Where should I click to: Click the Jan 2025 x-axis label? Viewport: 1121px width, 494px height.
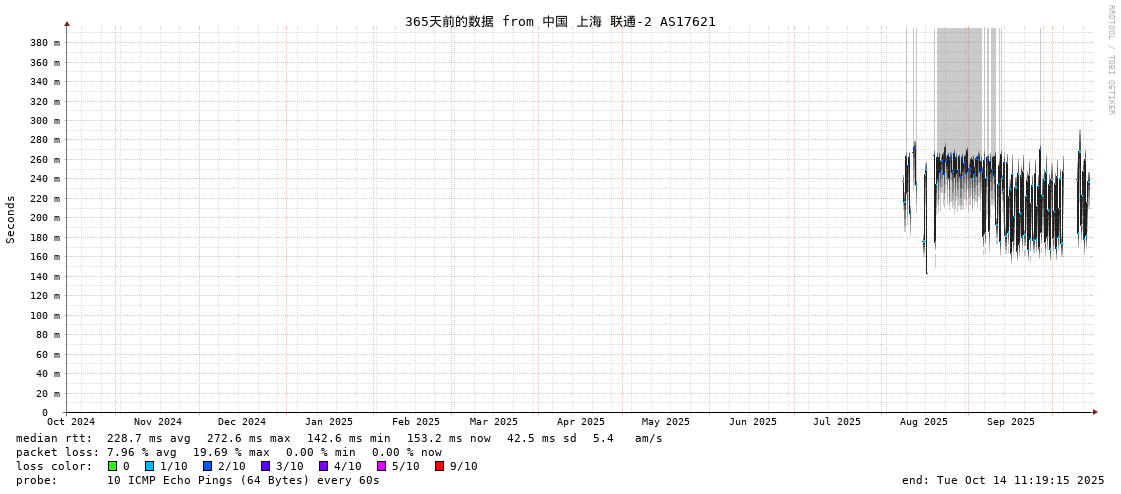coord(329,422)
